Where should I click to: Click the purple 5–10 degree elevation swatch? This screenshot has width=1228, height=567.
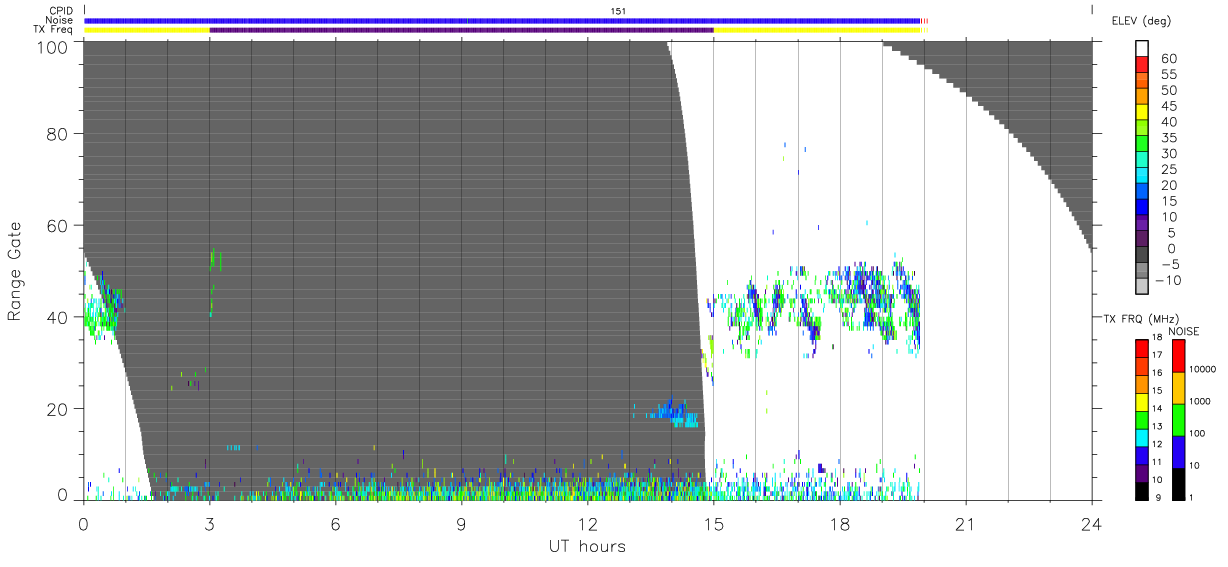click(1142, 224)
